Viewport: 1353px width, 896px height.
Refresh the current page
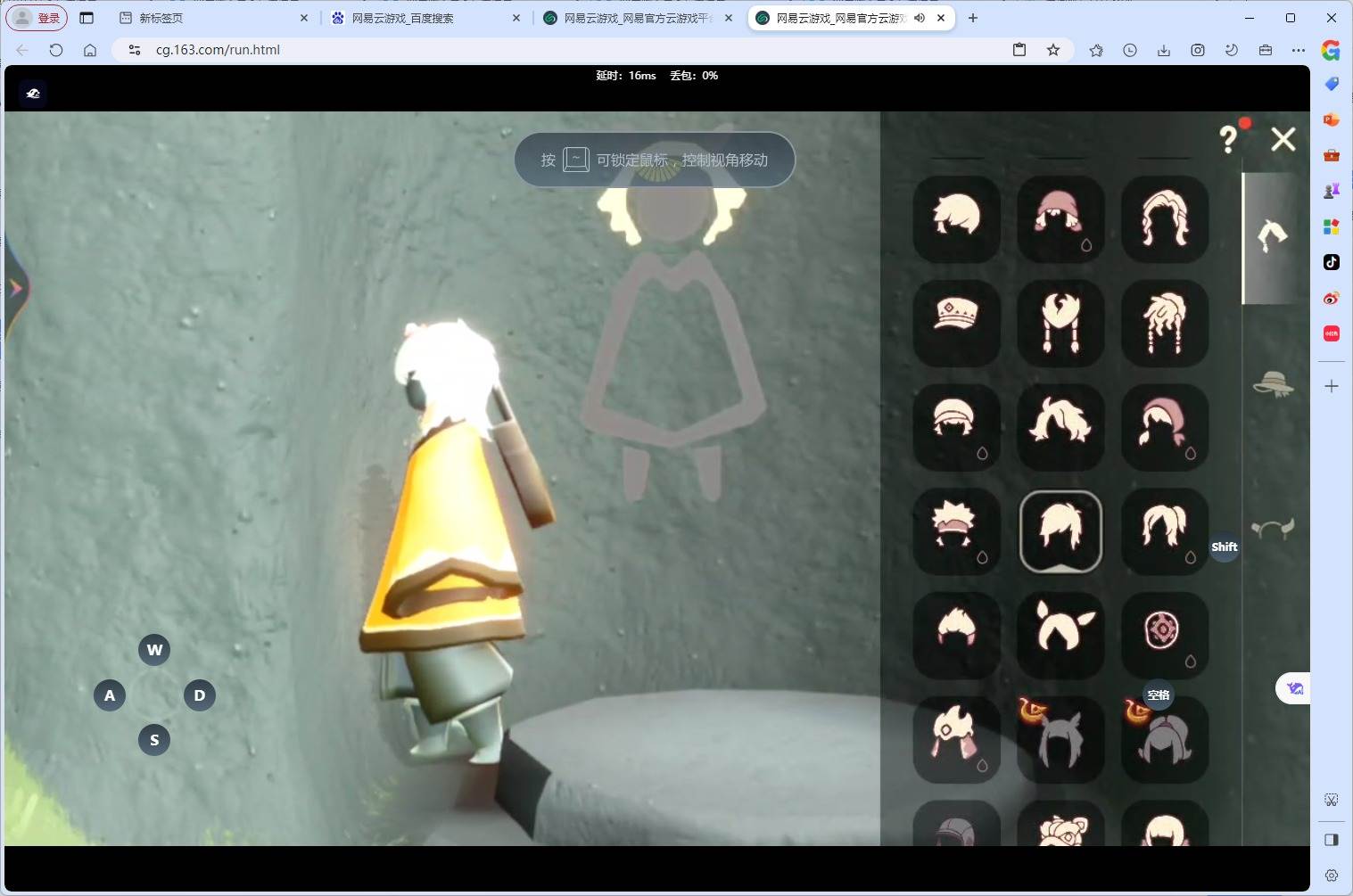coord(56,50)
